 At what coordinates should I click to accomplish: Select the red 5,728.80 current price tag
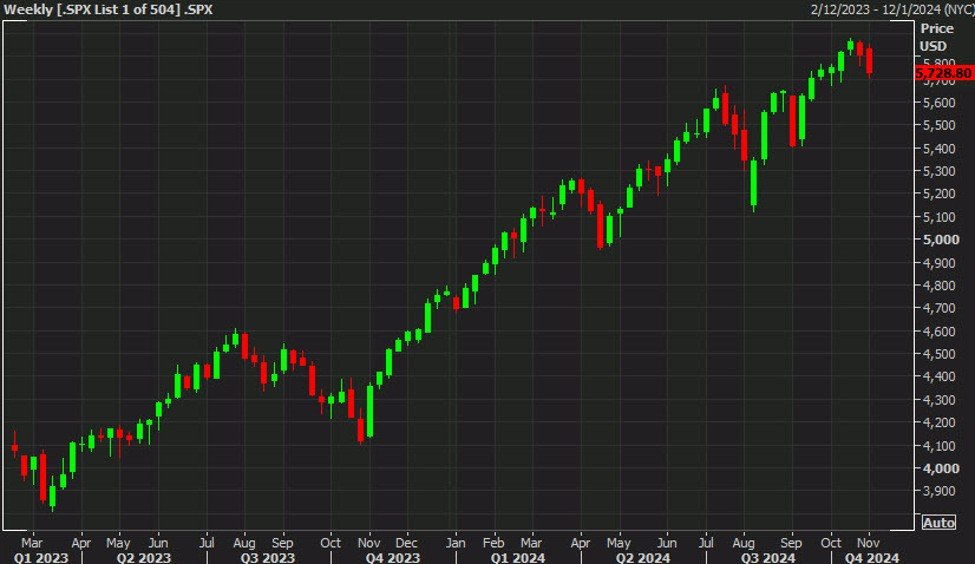pos(943,73)
